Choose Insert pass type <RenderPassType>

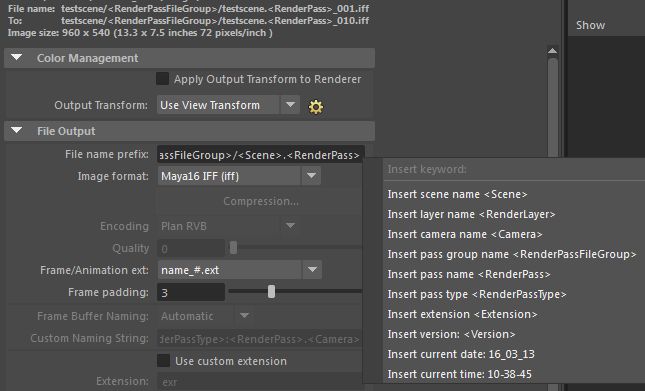tap(477, 294)
